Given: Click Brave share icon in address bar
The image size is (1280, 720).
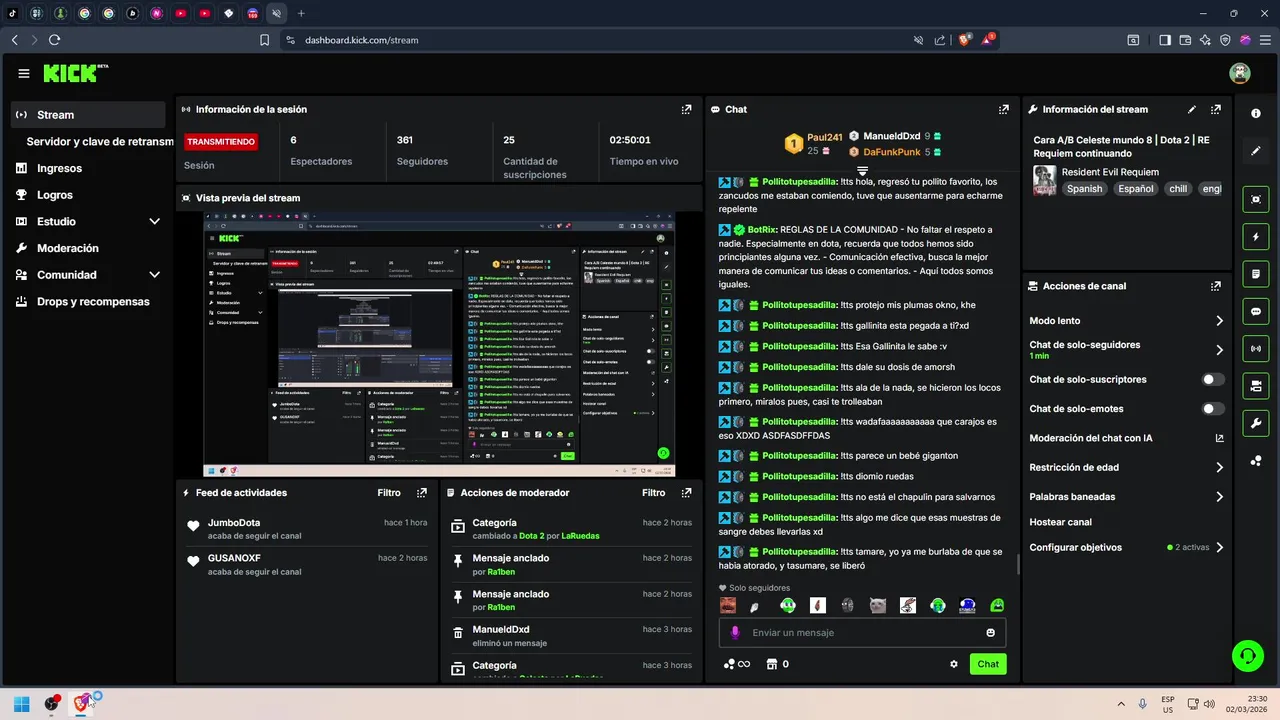Looking at the screenshot, I should point(940,40).
